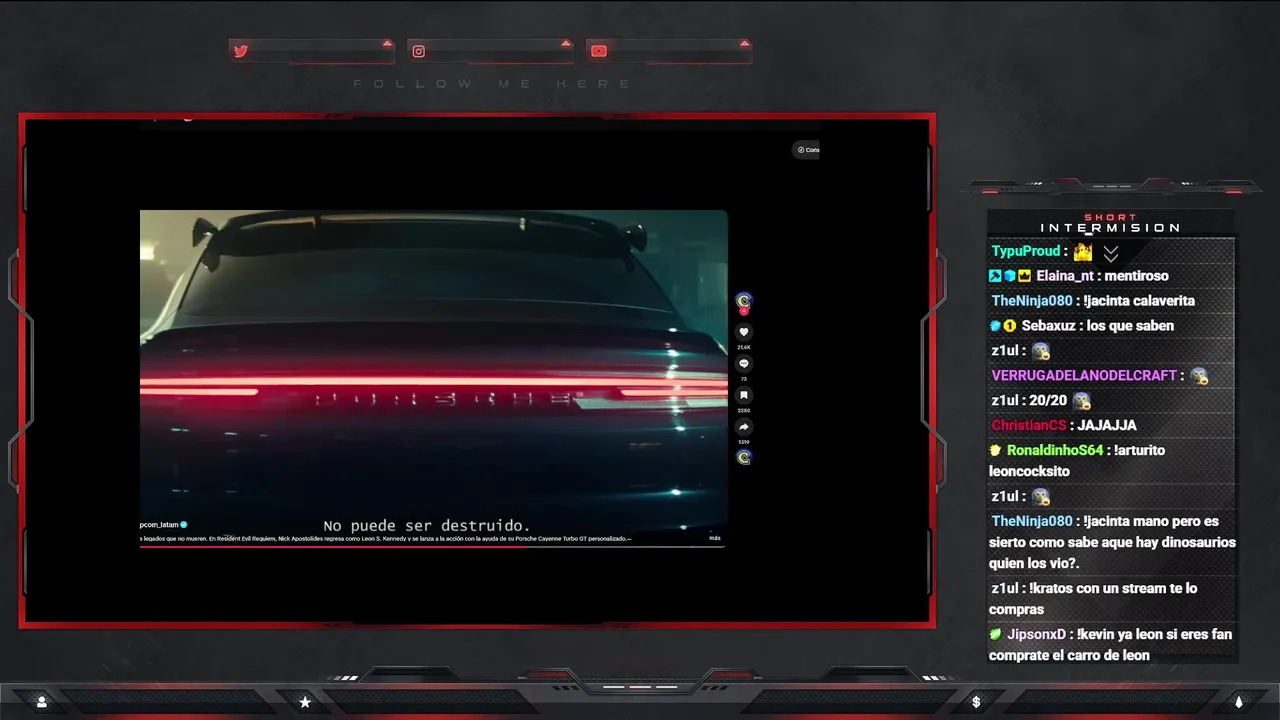Click username 'VERRUGADELANODELCRAFT'
The image size is (1280, 720).
tap(1084, 376)
